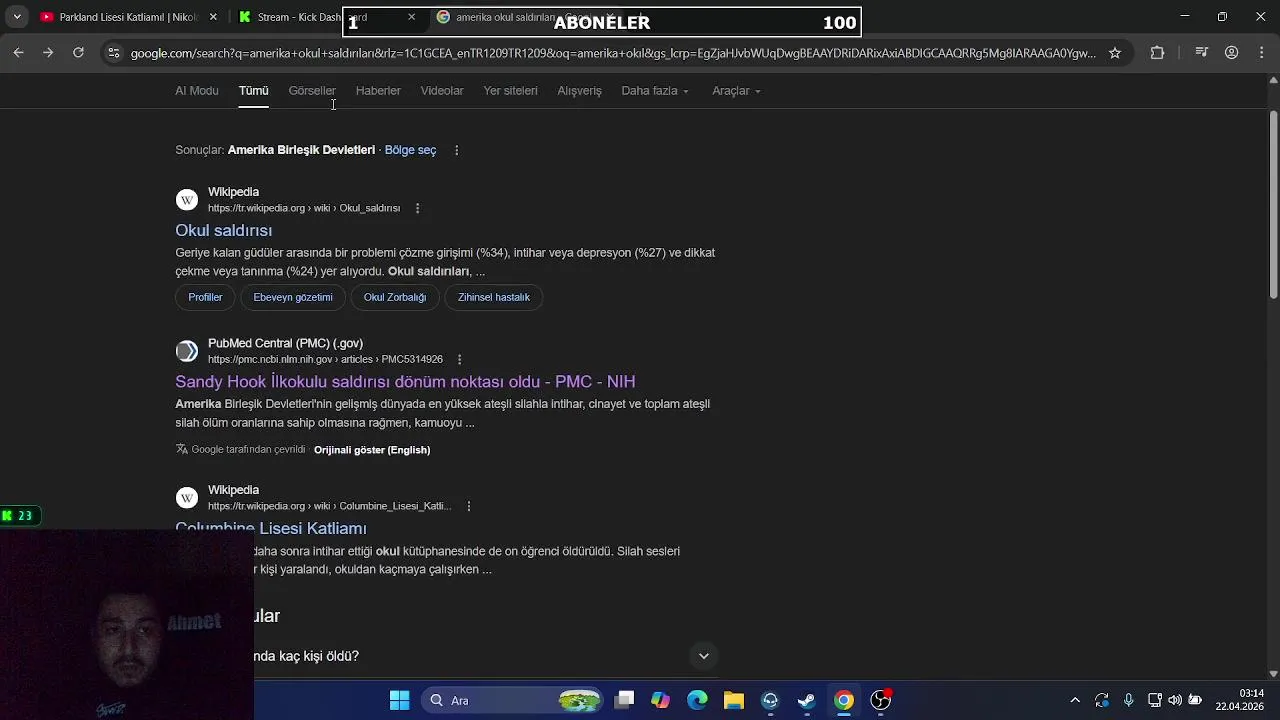
Task: Switch to AI Modu search tab
Action: coord(197,91)
